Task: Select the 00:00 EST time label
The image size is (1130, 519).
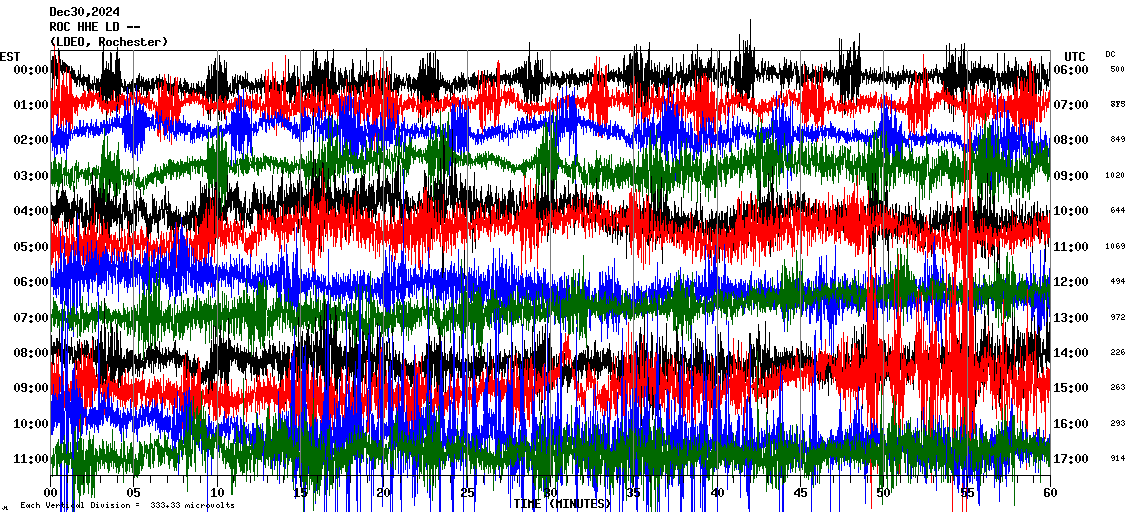Action: (x=30, y=69)
